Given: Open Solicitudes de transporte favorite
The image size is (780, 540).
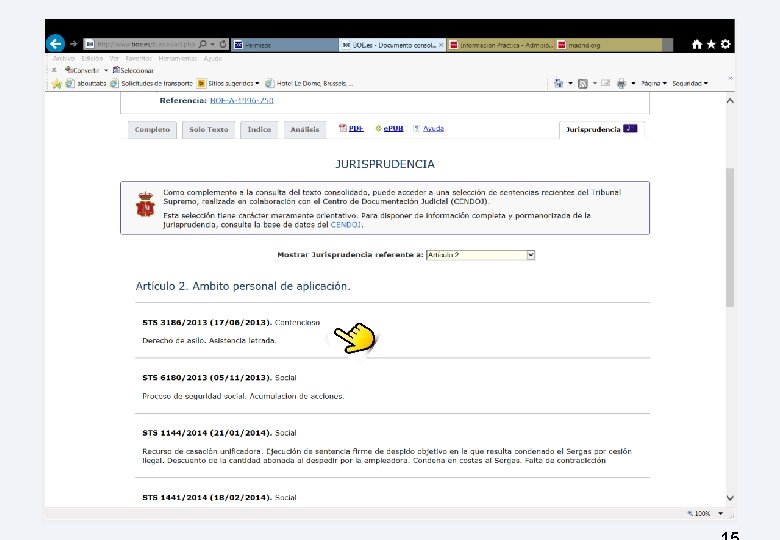Looking at the screenshot, I should pos(151,84).
